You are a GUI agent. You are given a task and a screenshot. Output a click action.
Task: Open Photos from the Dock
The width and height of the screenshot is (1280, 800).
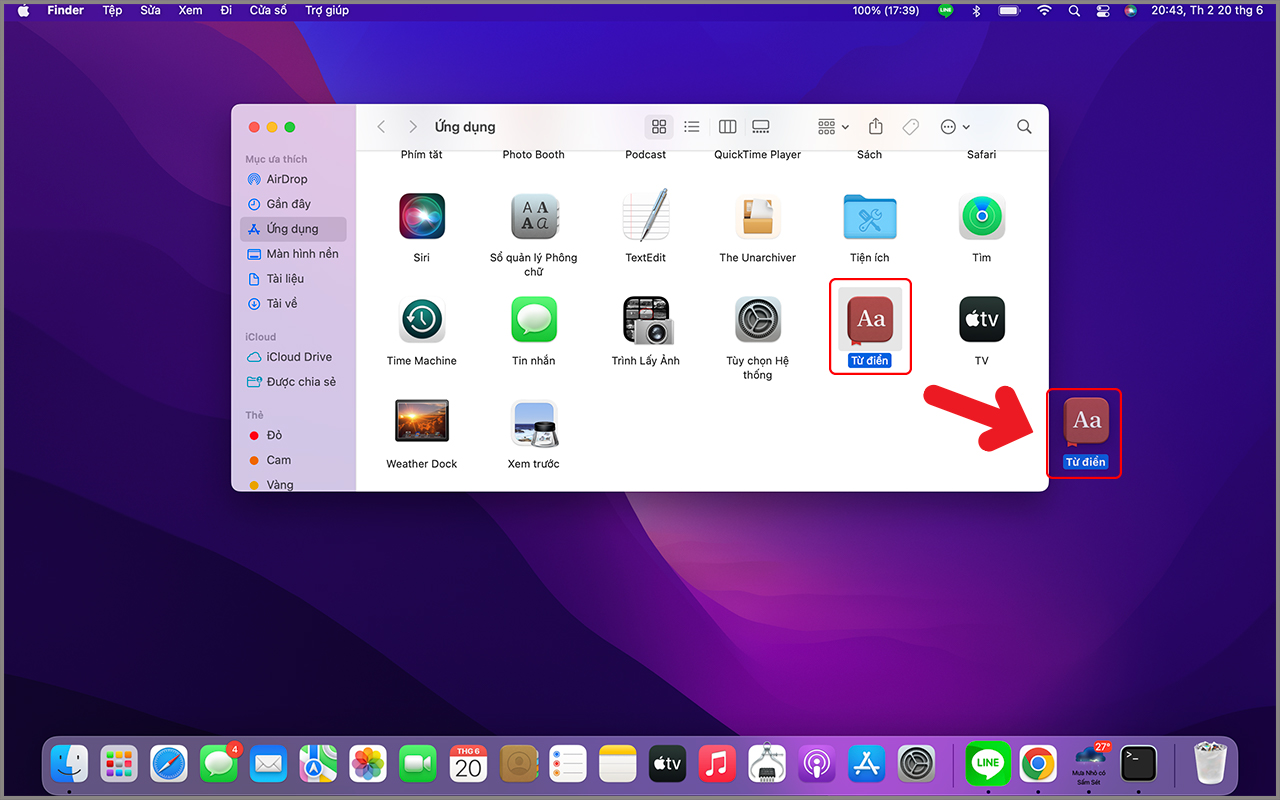click(368, 765)
